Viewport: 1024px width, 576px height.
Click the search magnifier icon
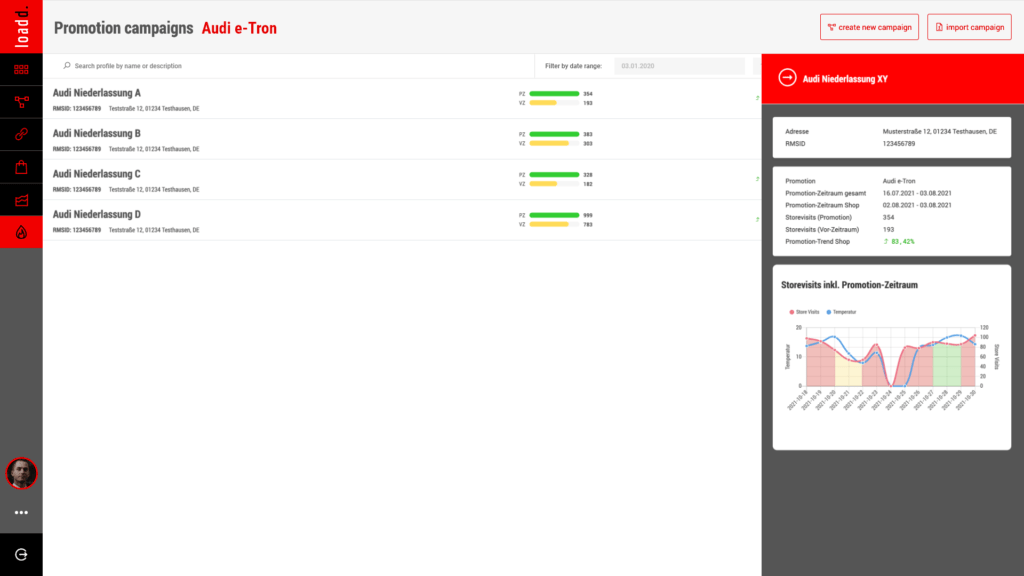[x=67, y=65]
